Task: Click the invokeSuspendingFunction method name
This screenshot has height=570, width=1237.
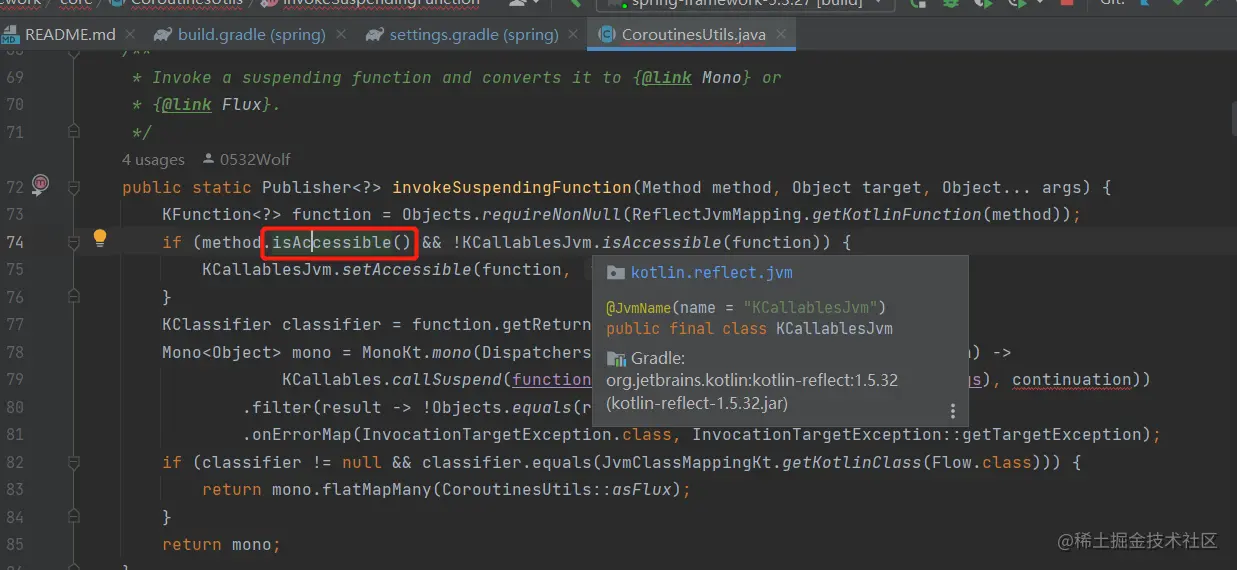Action: pyautogui.click(x=512, y=187)
